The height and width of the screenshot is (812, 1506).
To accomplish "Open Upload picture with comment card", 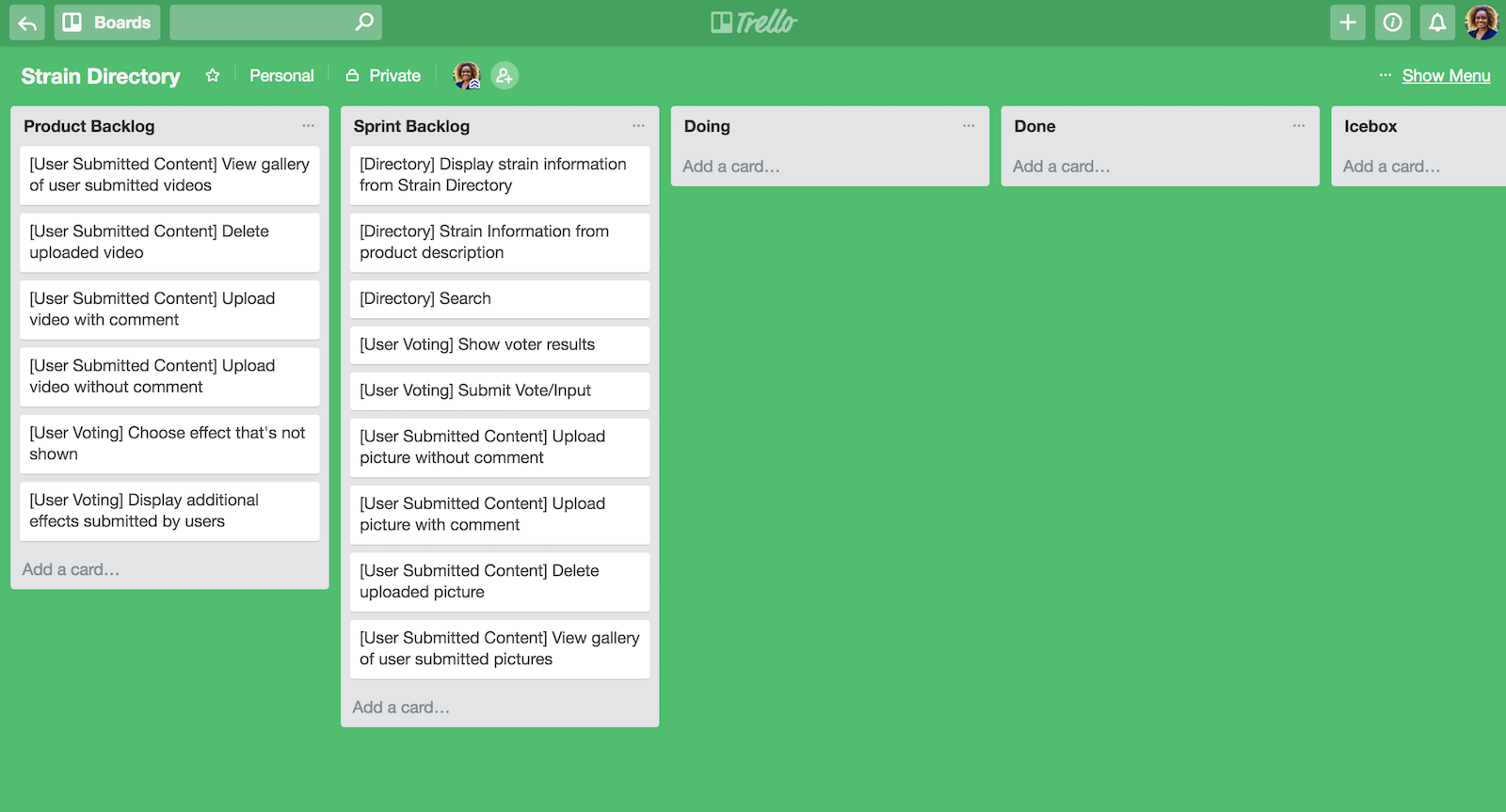I will [500, 515].
